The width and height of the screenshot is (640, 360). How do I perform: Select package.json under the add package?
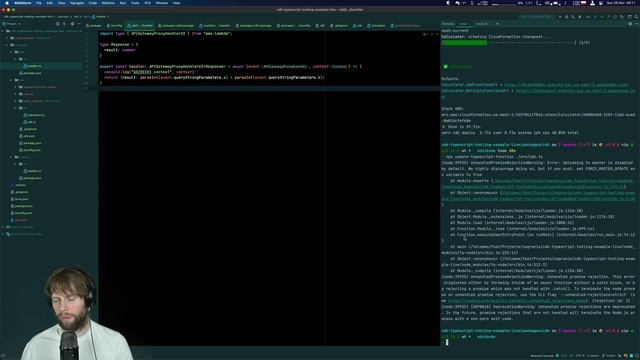click(x=32, y=73)
